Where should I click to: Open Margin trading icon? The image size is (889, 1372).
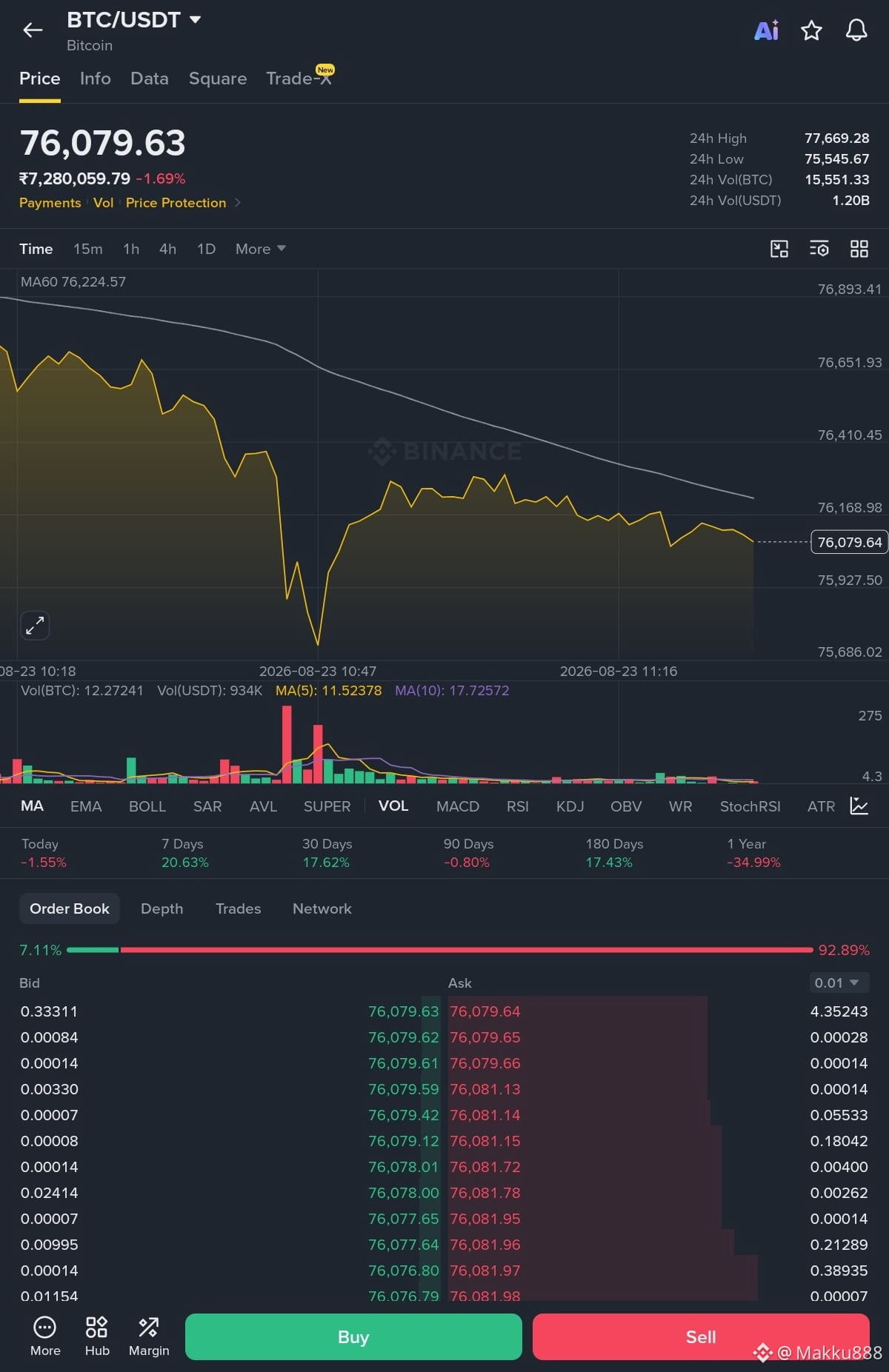(149, 1336)
